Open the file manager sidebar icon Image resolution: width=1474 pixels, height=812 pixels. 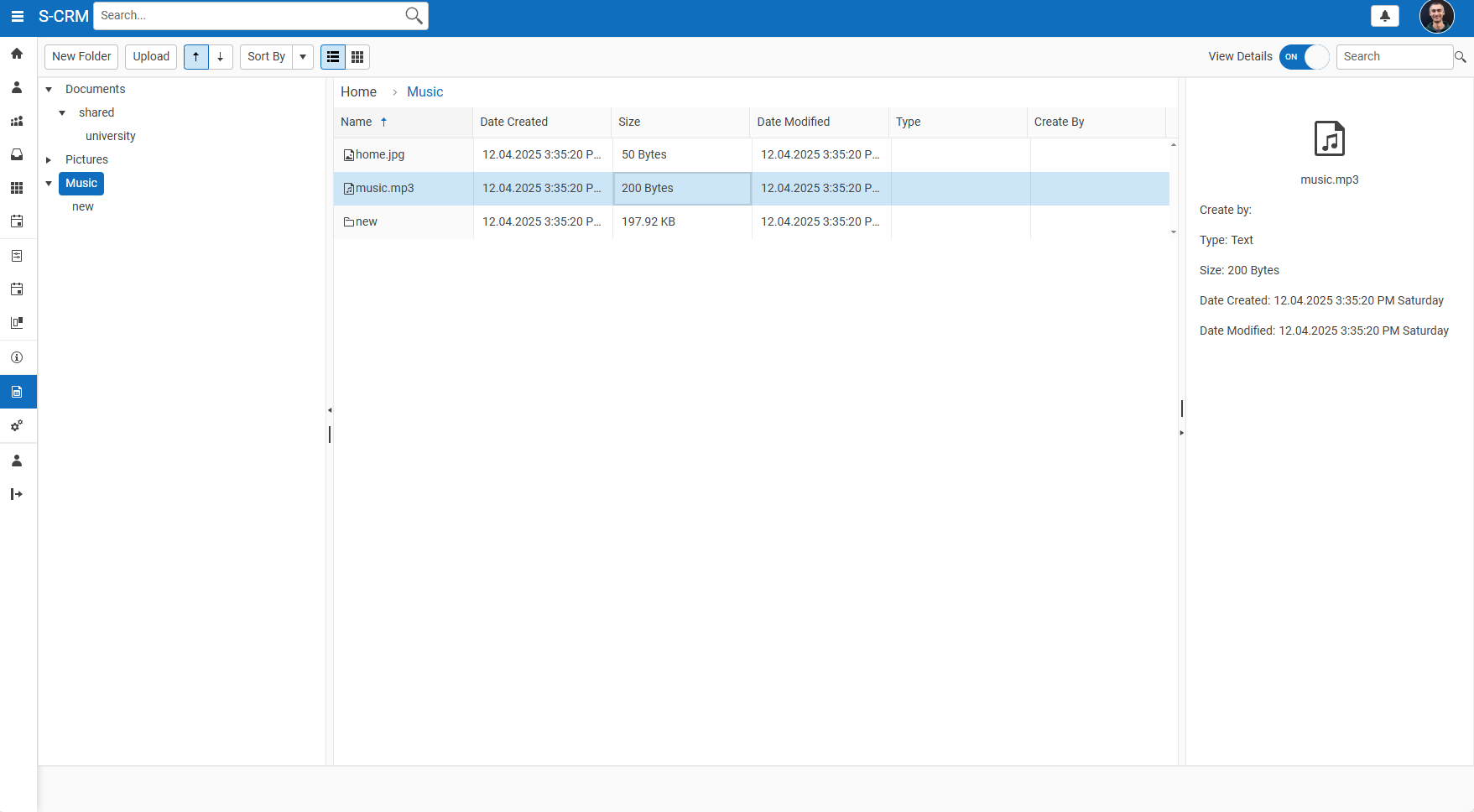[17, 392]
